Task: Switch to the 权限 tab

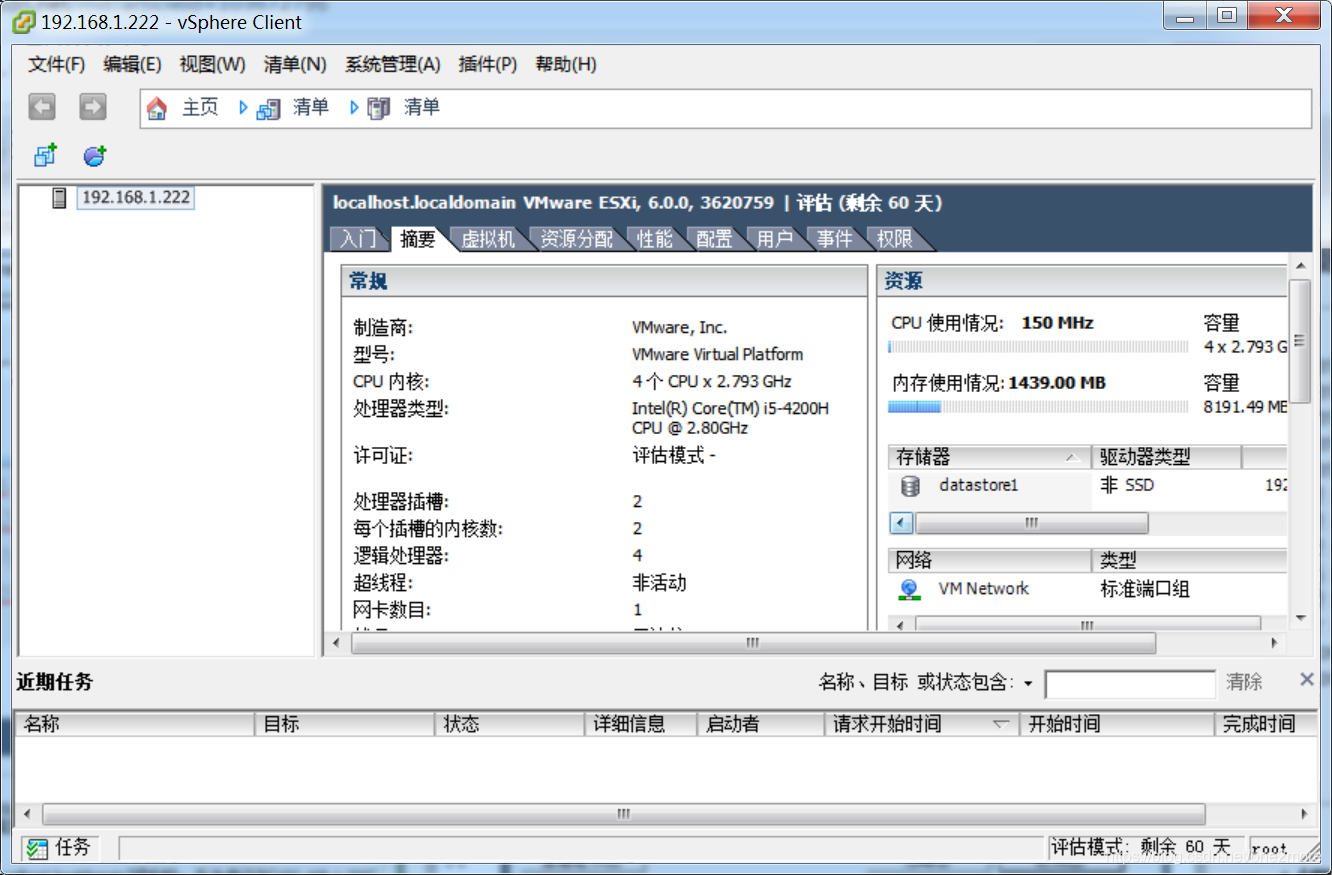Action: (895, 239)
